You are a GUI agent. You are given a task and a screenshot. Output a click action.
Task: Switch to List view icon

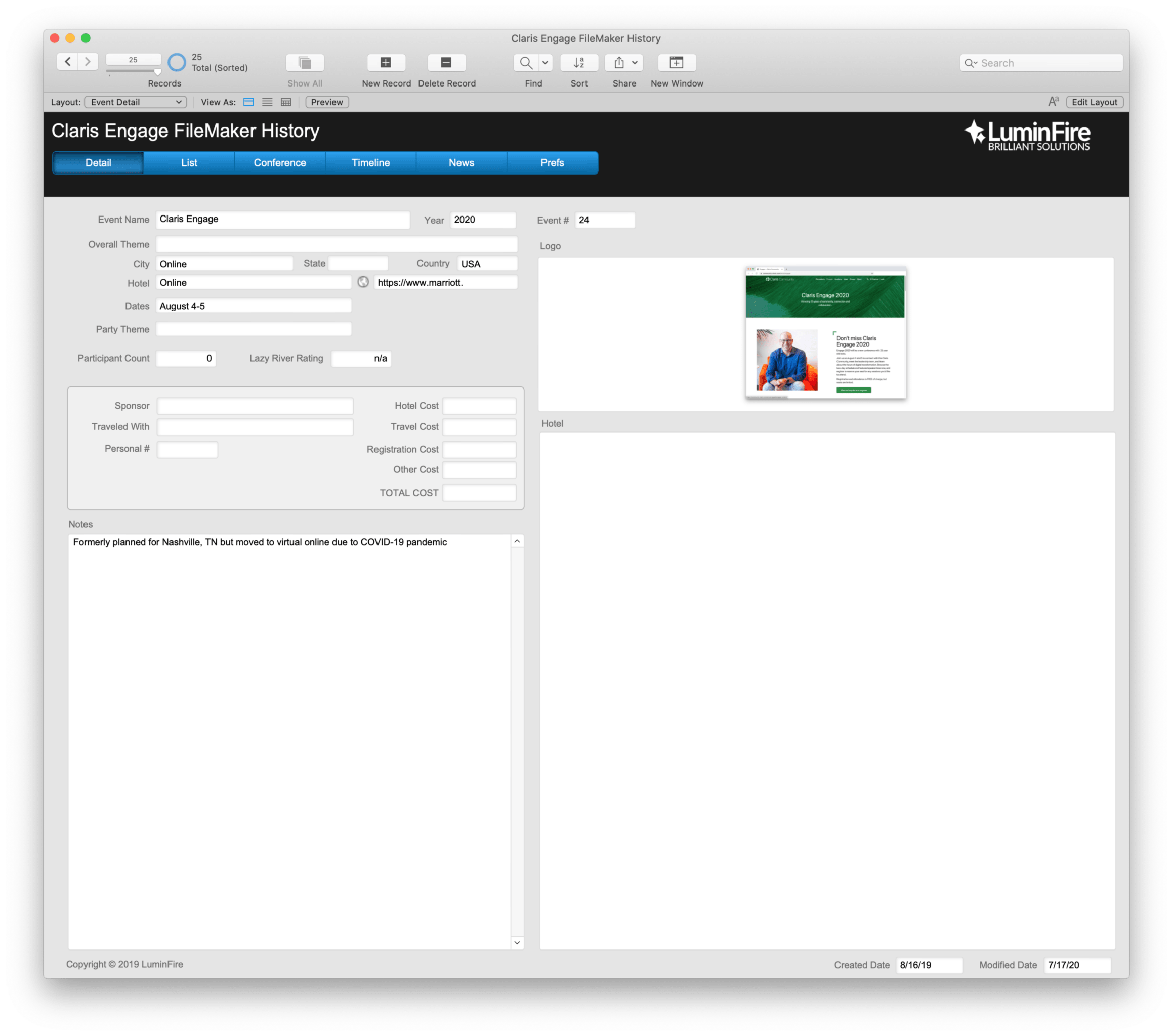pyautogui.click(x=267, y=102)
